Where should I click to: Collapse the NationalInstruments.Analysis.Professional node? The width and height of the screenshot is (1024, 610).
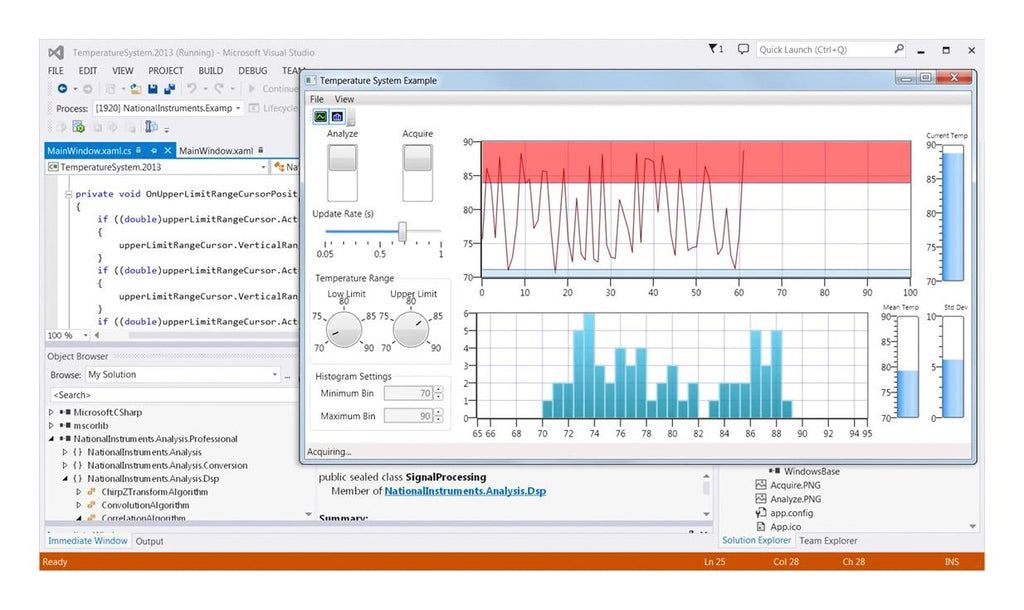click(x=51, y=439)
